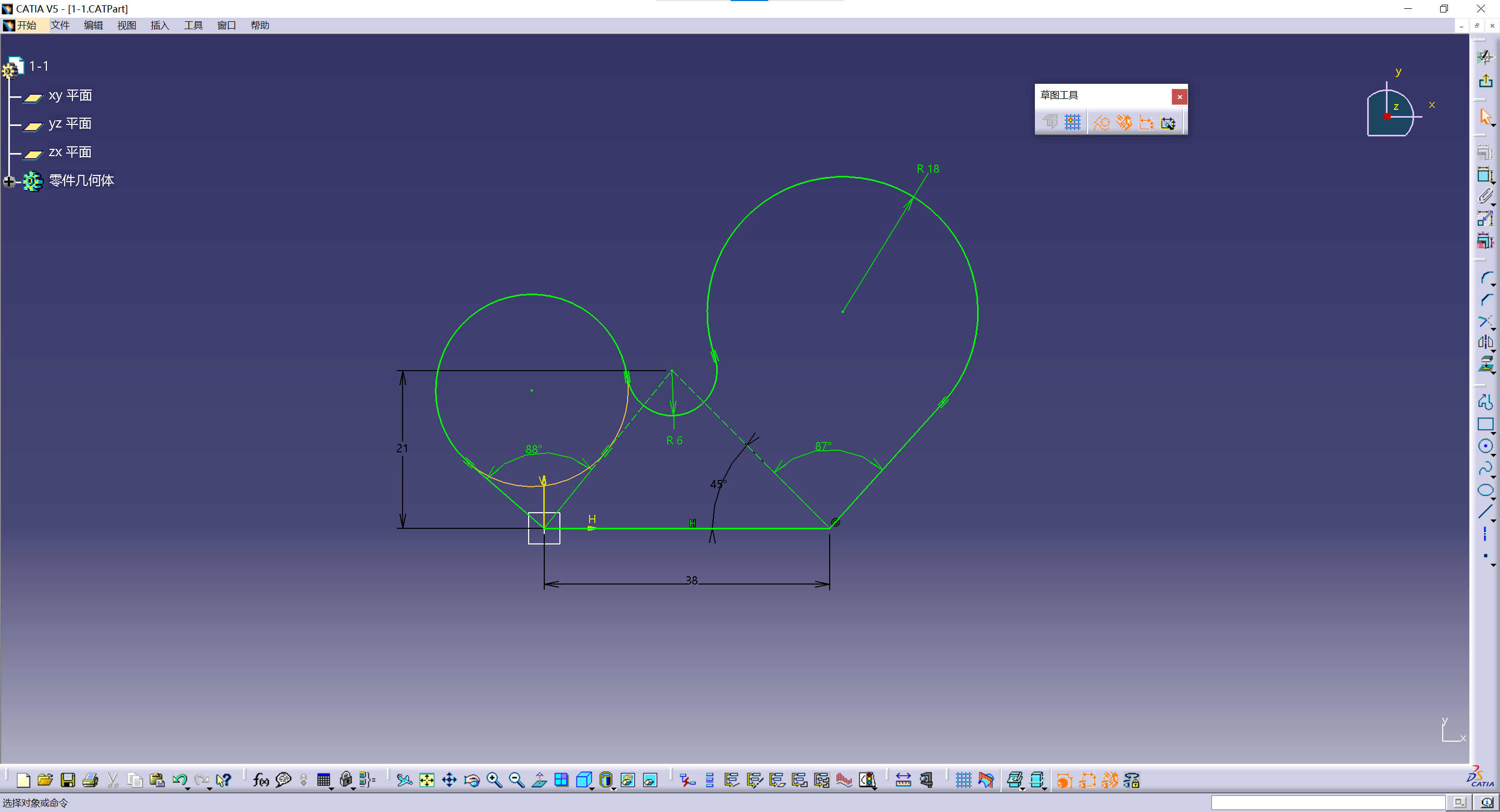Click the Save icon

pos(68,780)
